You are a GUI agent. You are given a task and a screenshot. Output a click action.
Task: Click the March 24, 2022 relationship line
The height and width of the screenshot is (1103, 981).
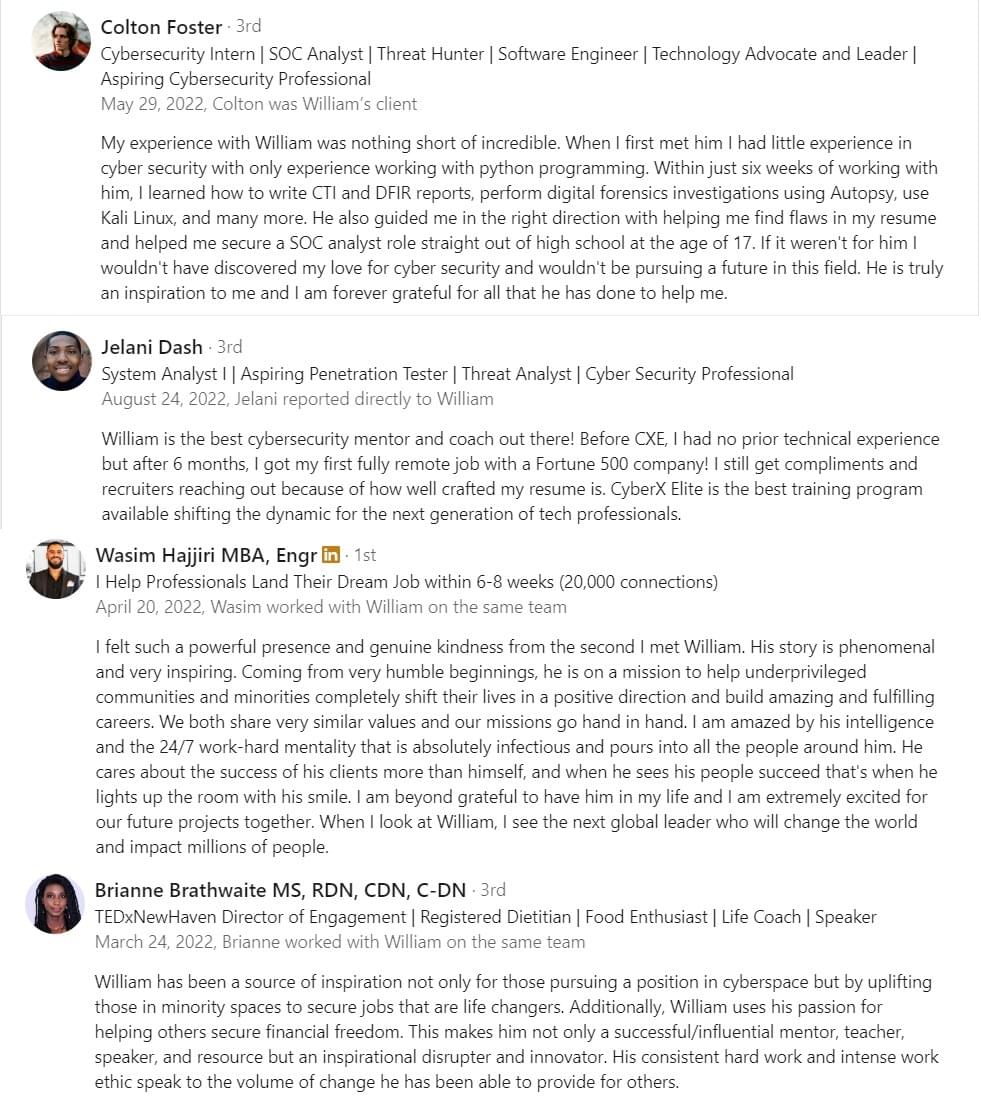point(340,942)
